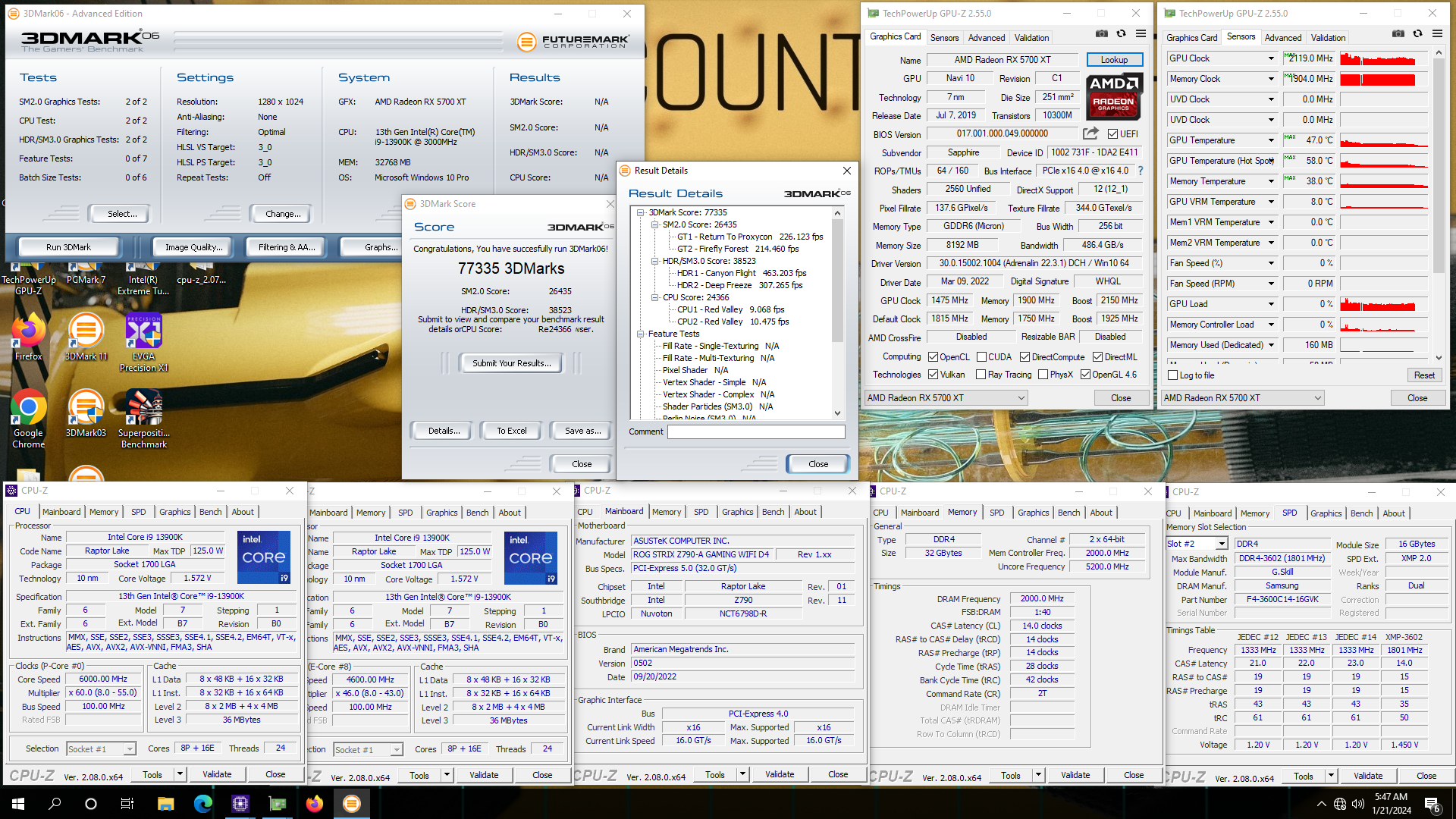The width and height of the screenshot is (1456, 819).
Task: Toggle the Vulkan technologies checkbox
Action: click(x=933, y=375)
